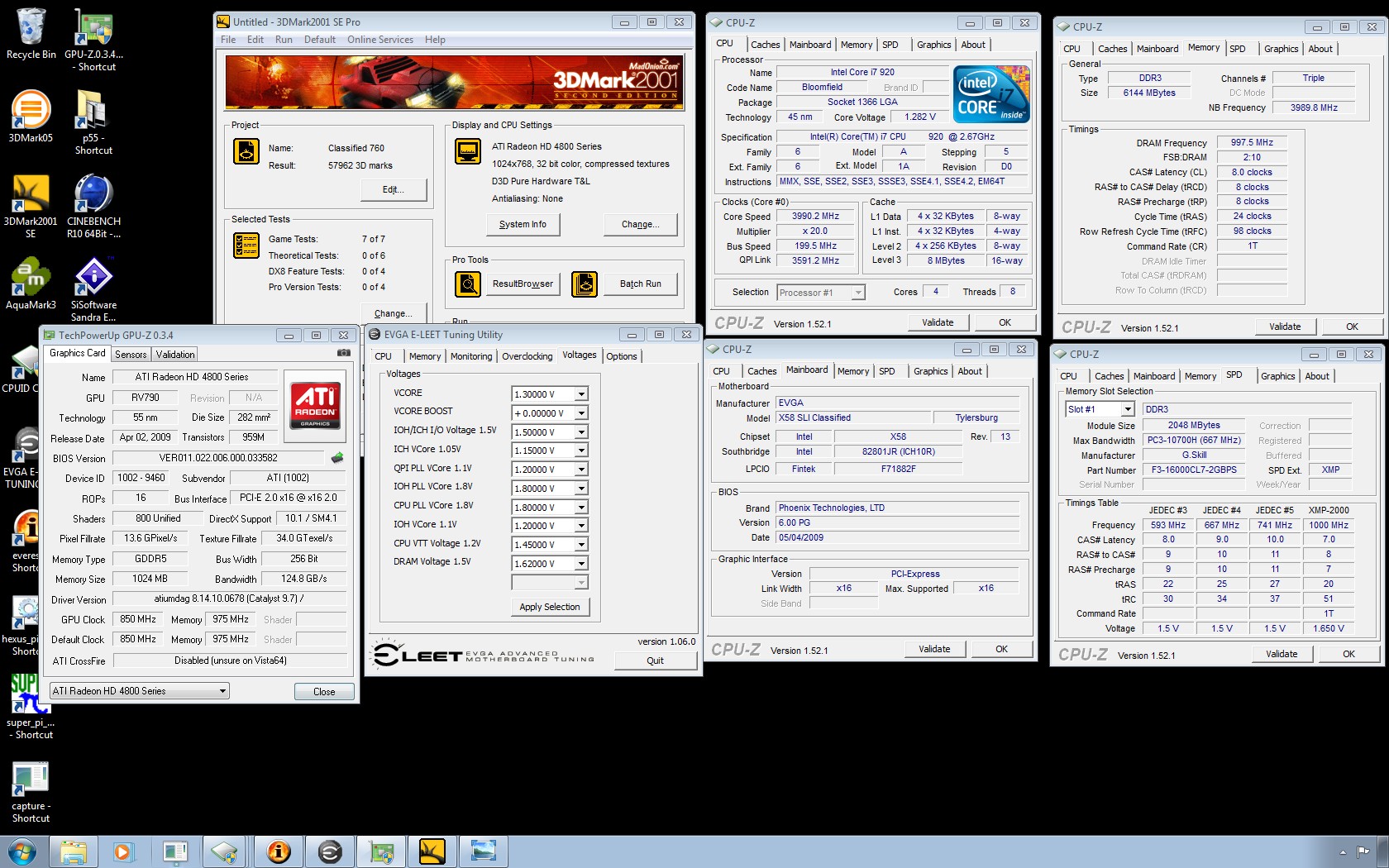Open the IOH/ICH I/O Voltage dropdown
Viewport: 1389px width, 868px height.
pyautogui.click(x=581, y=432)
